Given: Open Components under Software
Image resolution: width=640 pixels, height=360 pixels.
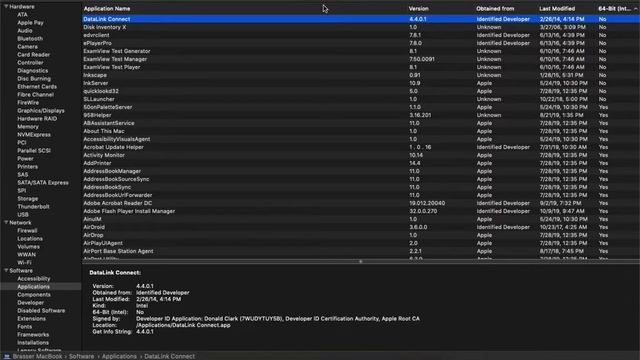Looking at the screenshot, I should pyautogui.click(x=34, y=295).
